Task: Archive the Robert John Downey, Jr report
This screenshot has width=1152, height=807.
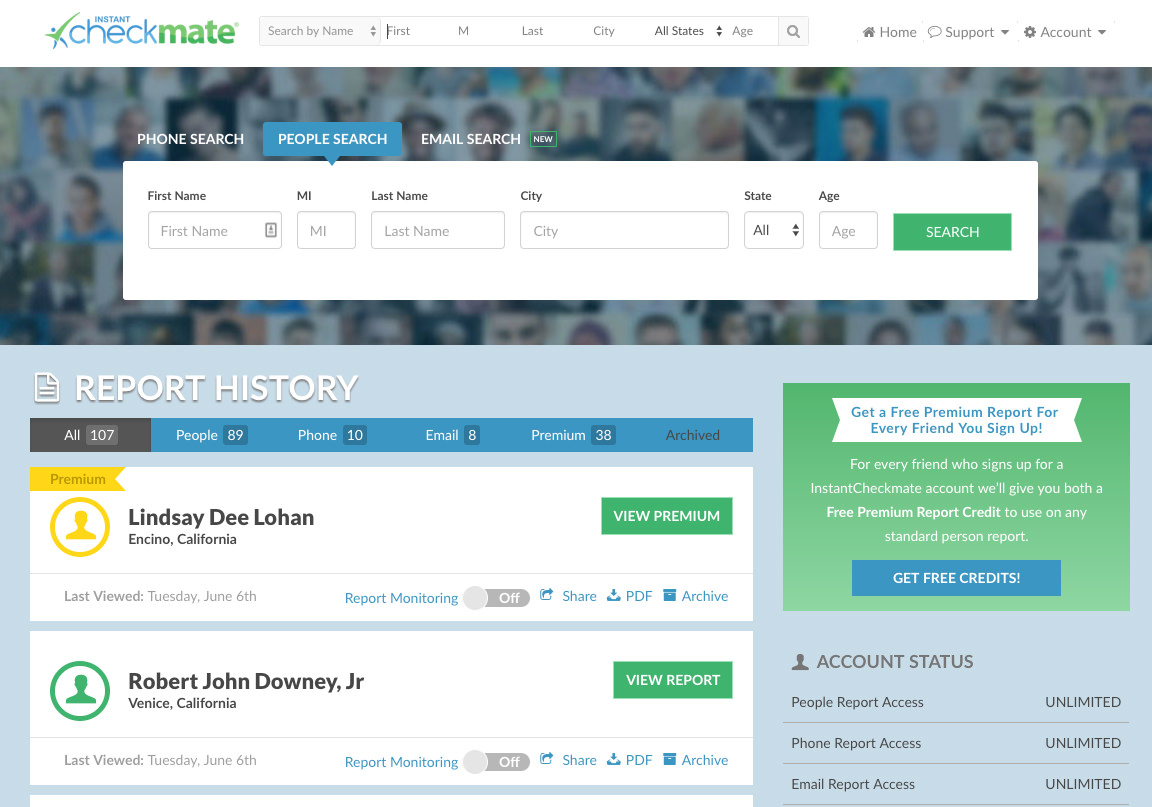Action: pyautogui.click(x=695, y=760)
